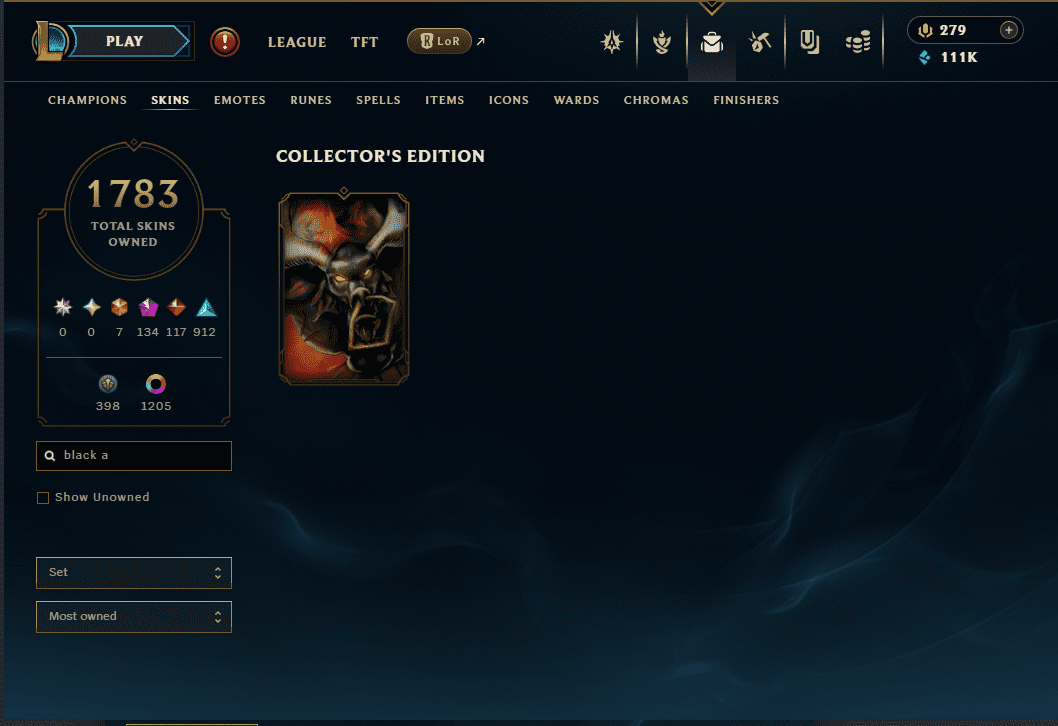Open the Most owned sort dropdown
1058x726 pixels.
click(x=134, y=617)
